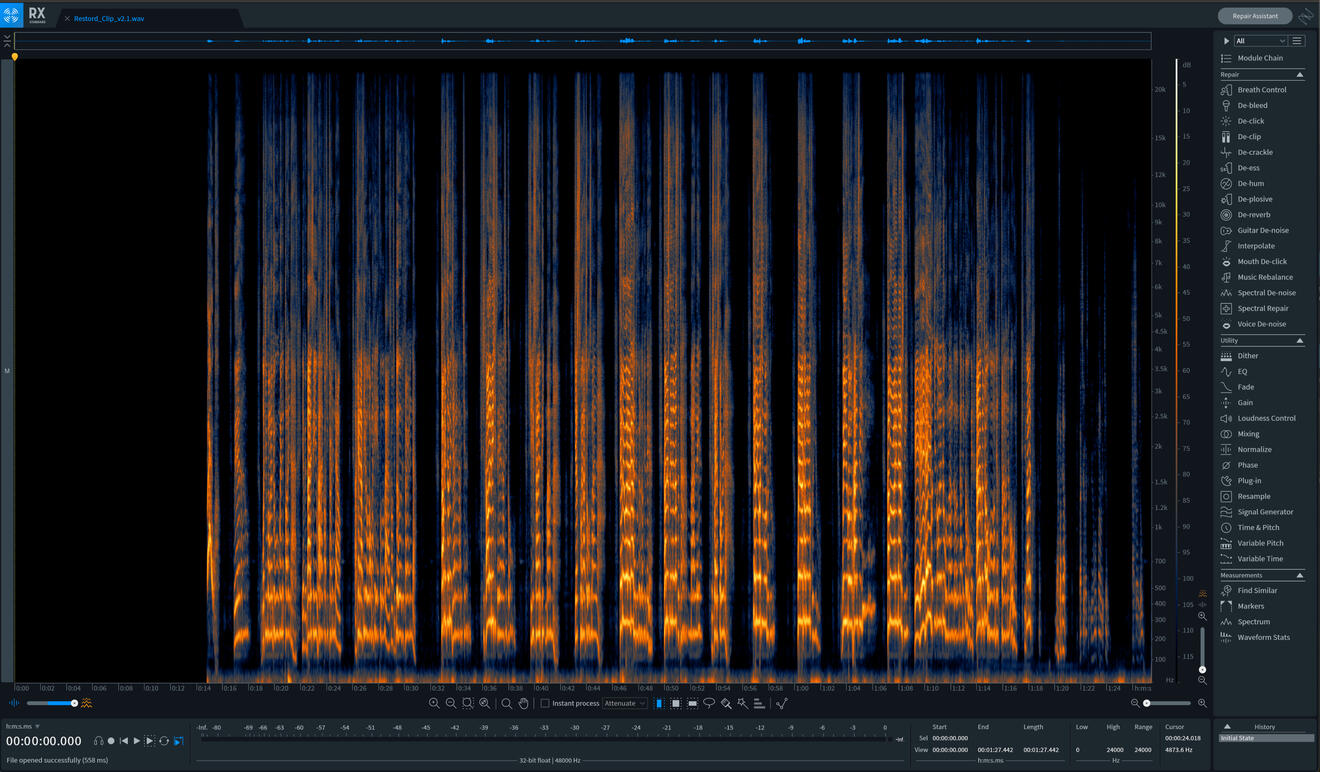Open the Spectral Repair module
Viewport: 1320px width, 772px height.
(1262, 309)
